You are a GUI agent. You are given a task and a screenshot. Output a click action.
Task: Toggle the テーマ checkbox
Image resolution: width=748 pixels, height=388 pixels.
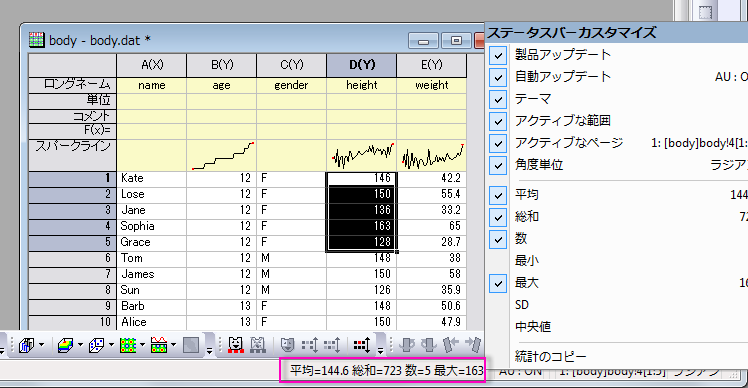click(498, 99)
